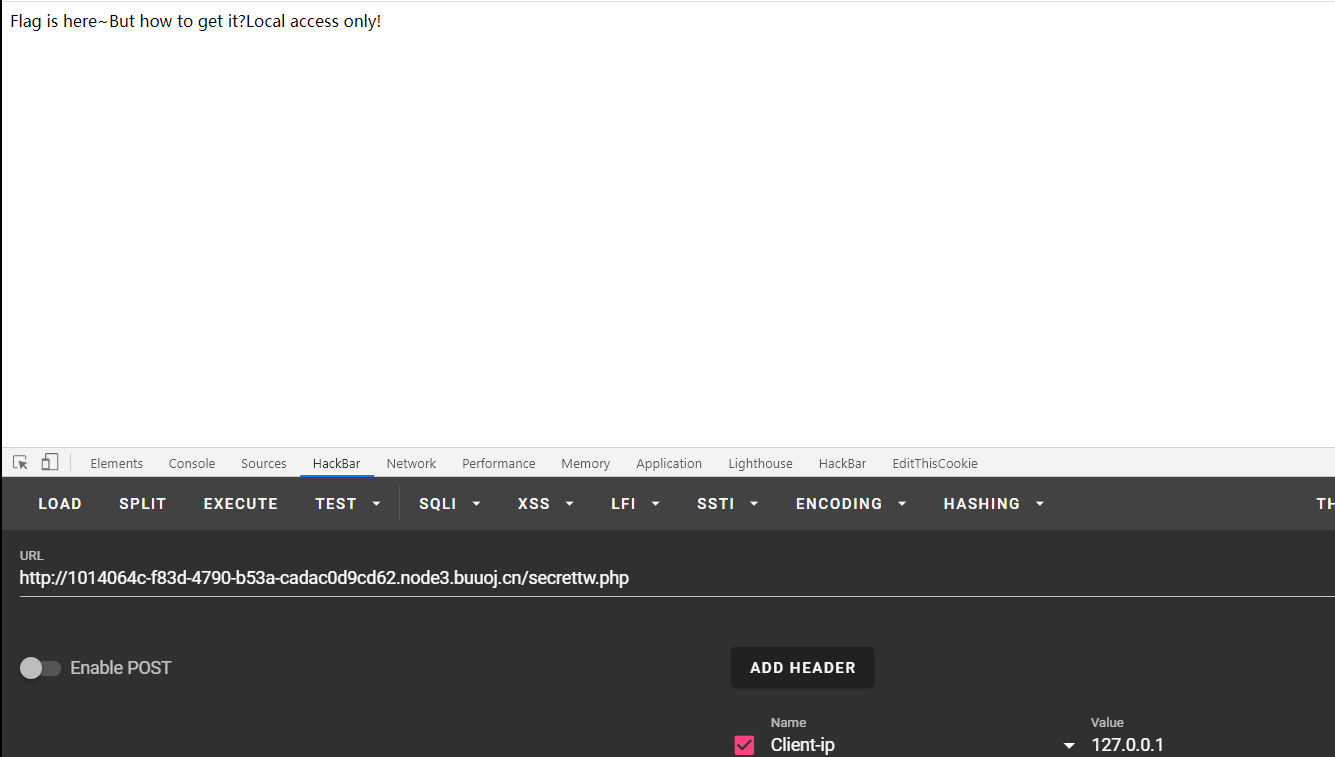
Task: Open the Console tab
Action: point(192,464)
